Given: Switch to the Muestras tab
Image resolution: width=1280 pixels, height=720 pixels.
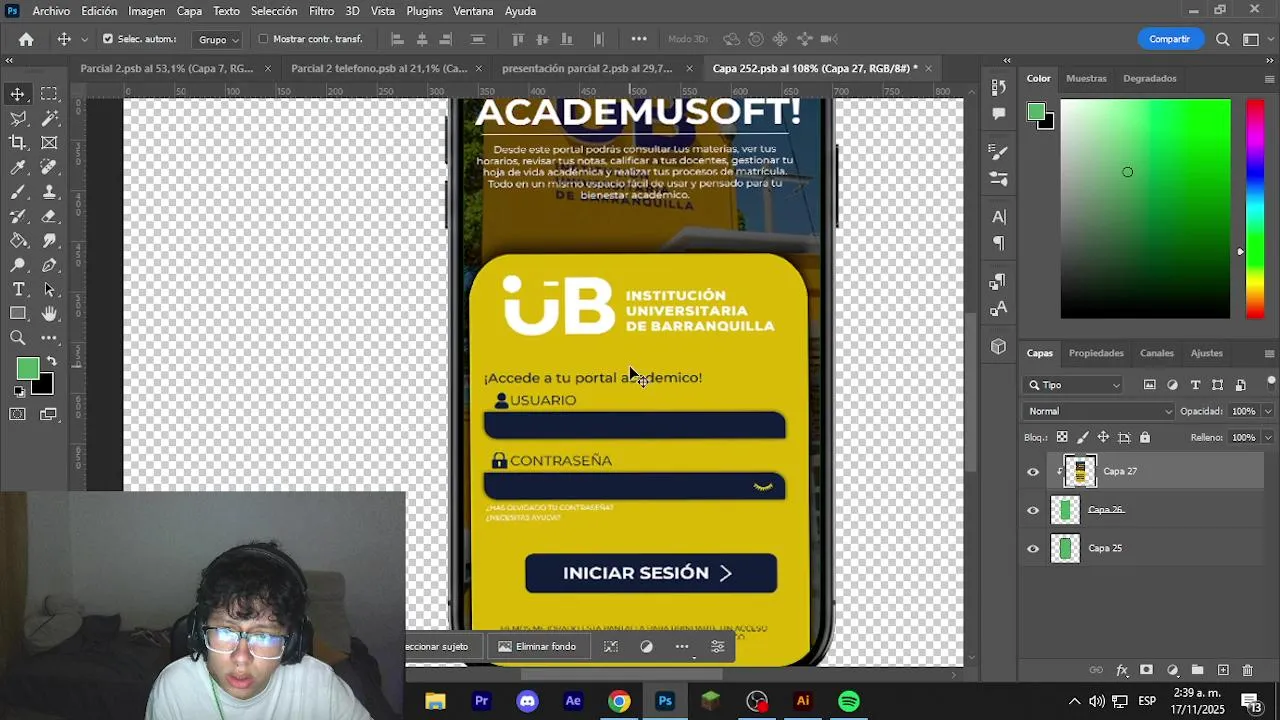Looking at the screenshot, I should 1086,78.
